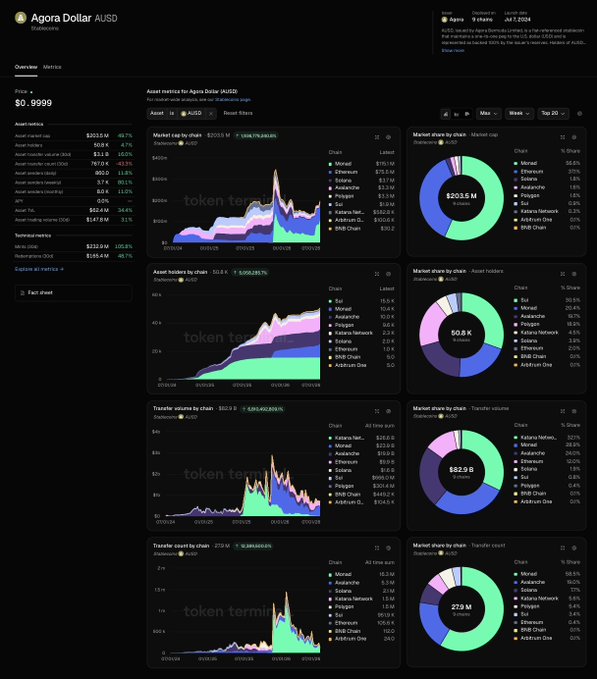Viewport: 597px width, 679px height.
Task: Open the Fact sheet button
Action: point(73,293)
